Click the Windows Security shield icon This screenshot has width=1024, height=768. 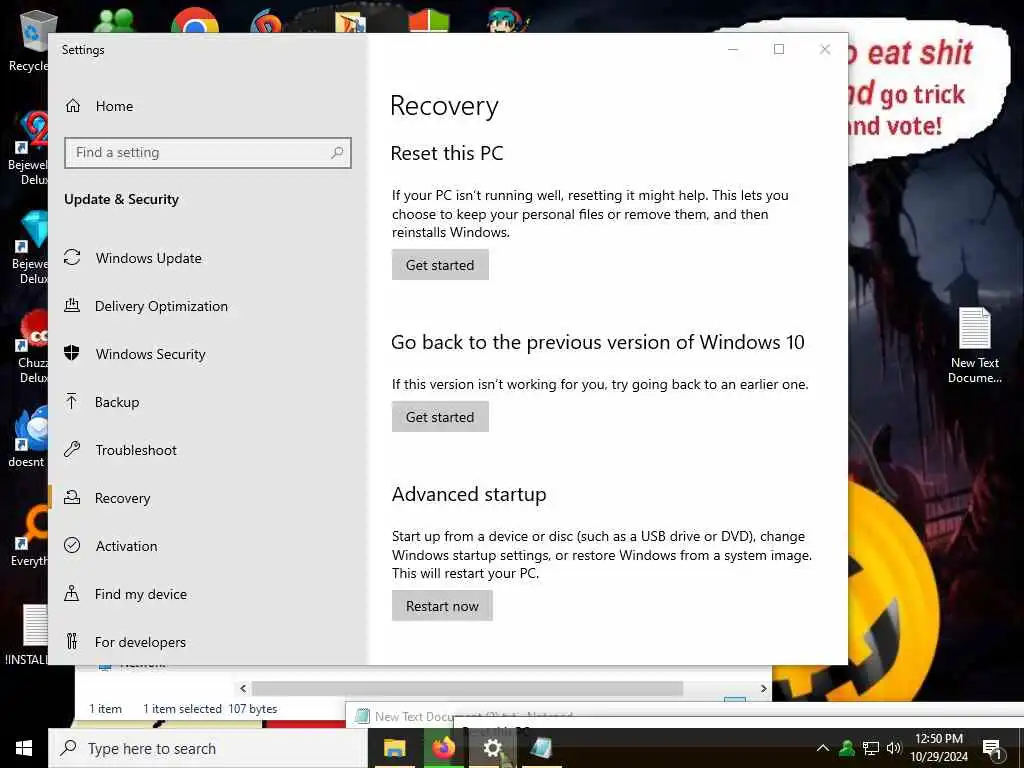click(72, 353)
